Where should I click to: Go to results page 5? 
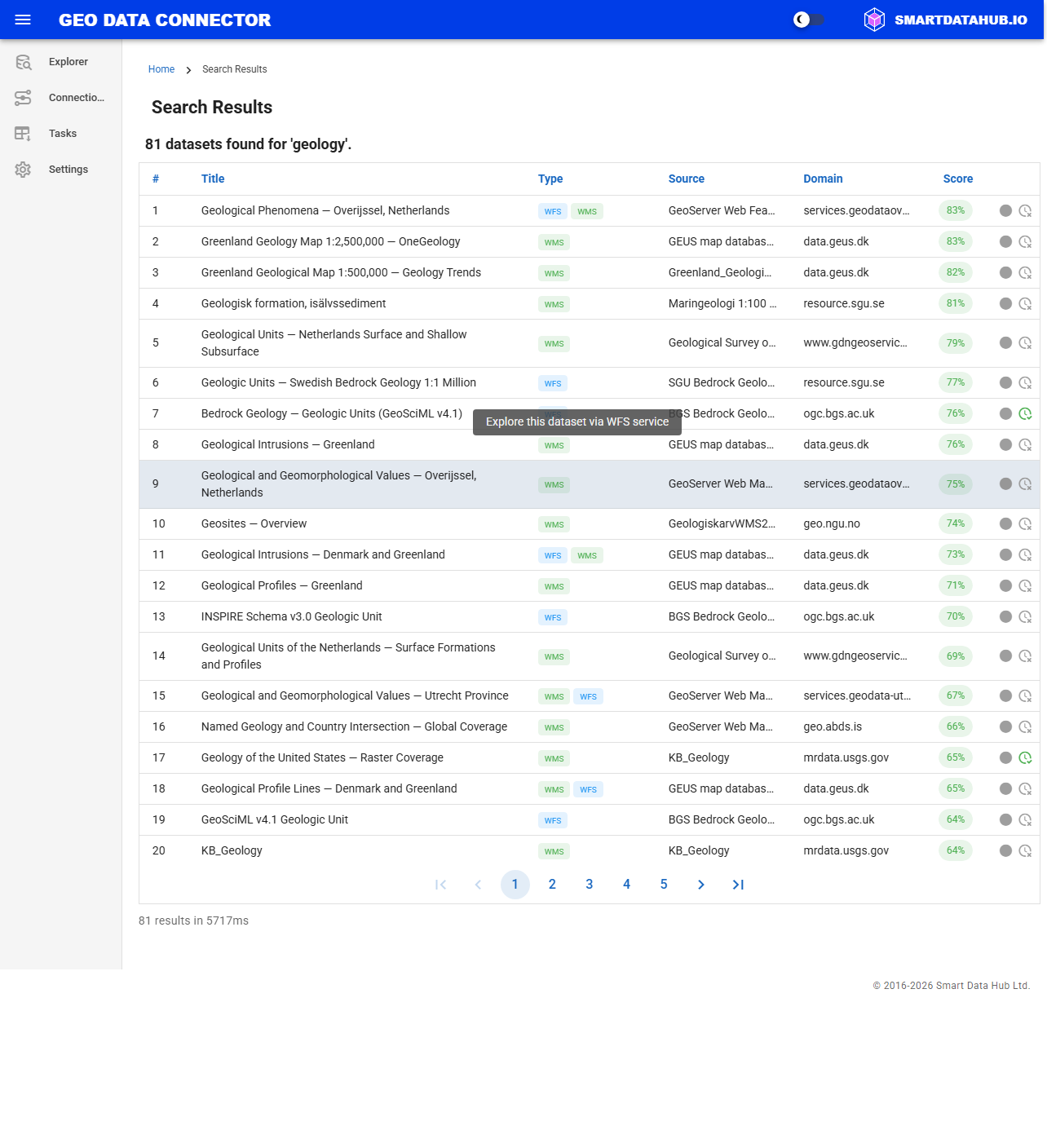664,885
